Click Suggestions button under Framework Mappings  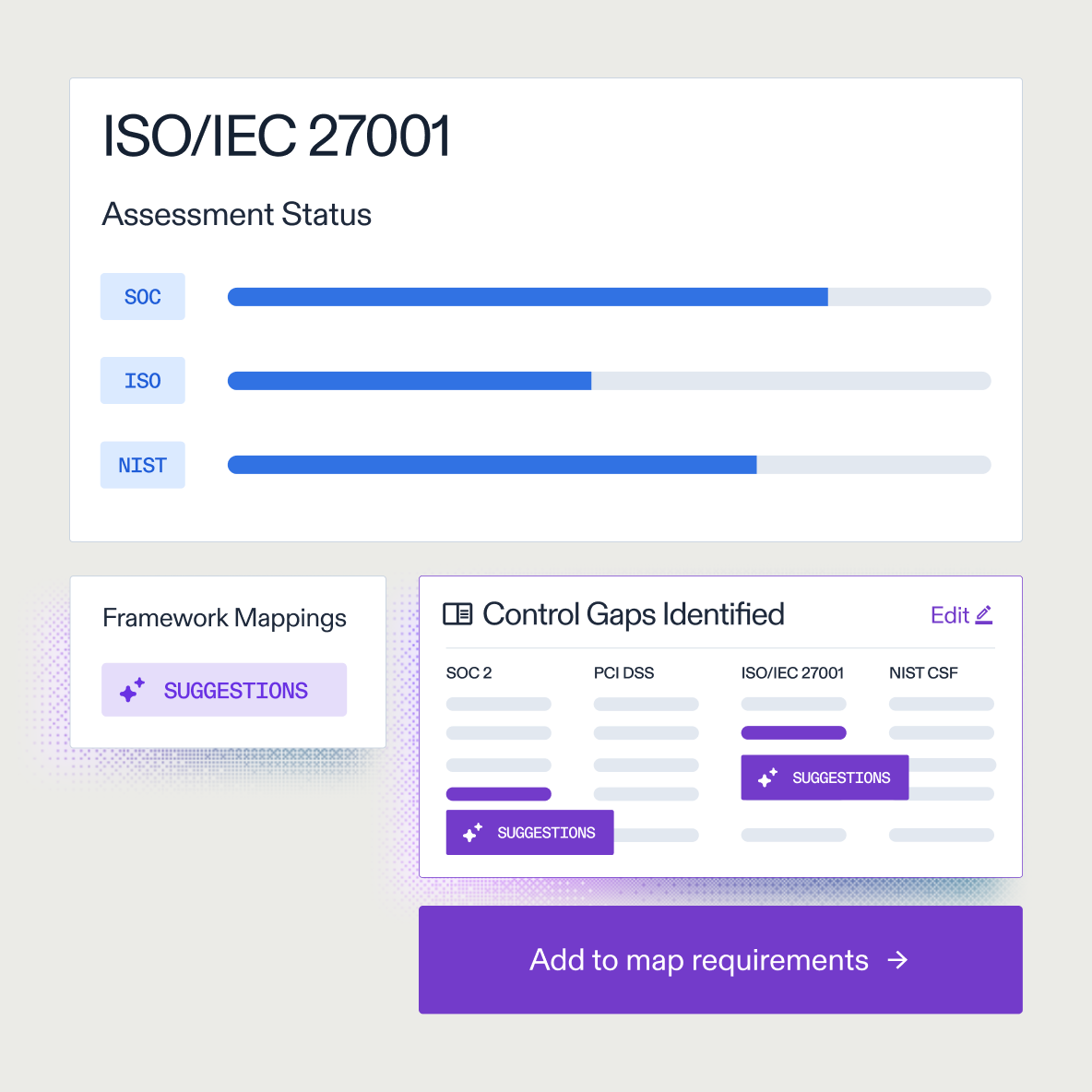click(224, 690)
